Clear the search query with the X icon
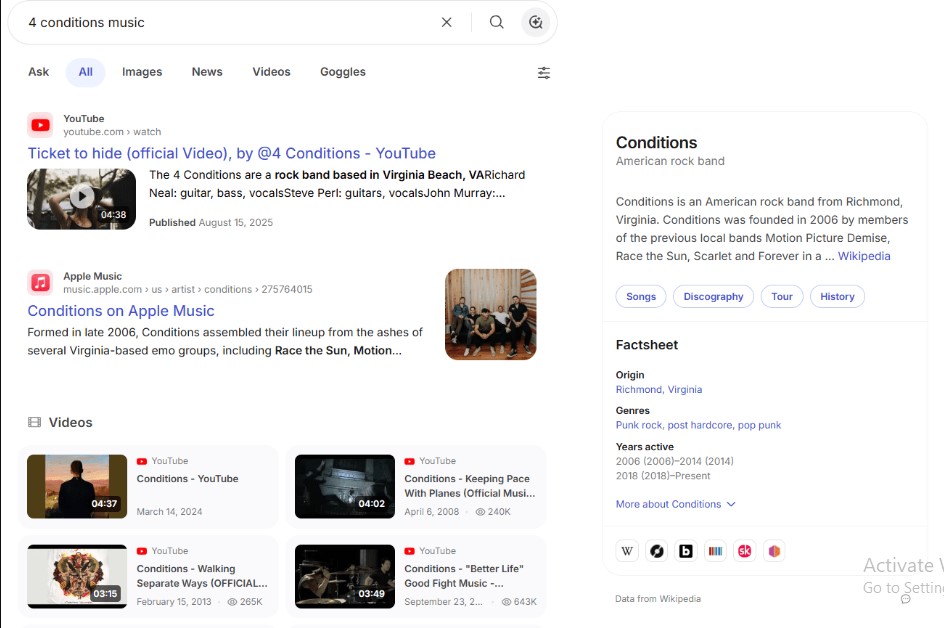The width and height of the screenshot is (944, 628). (x=446, y=22)
